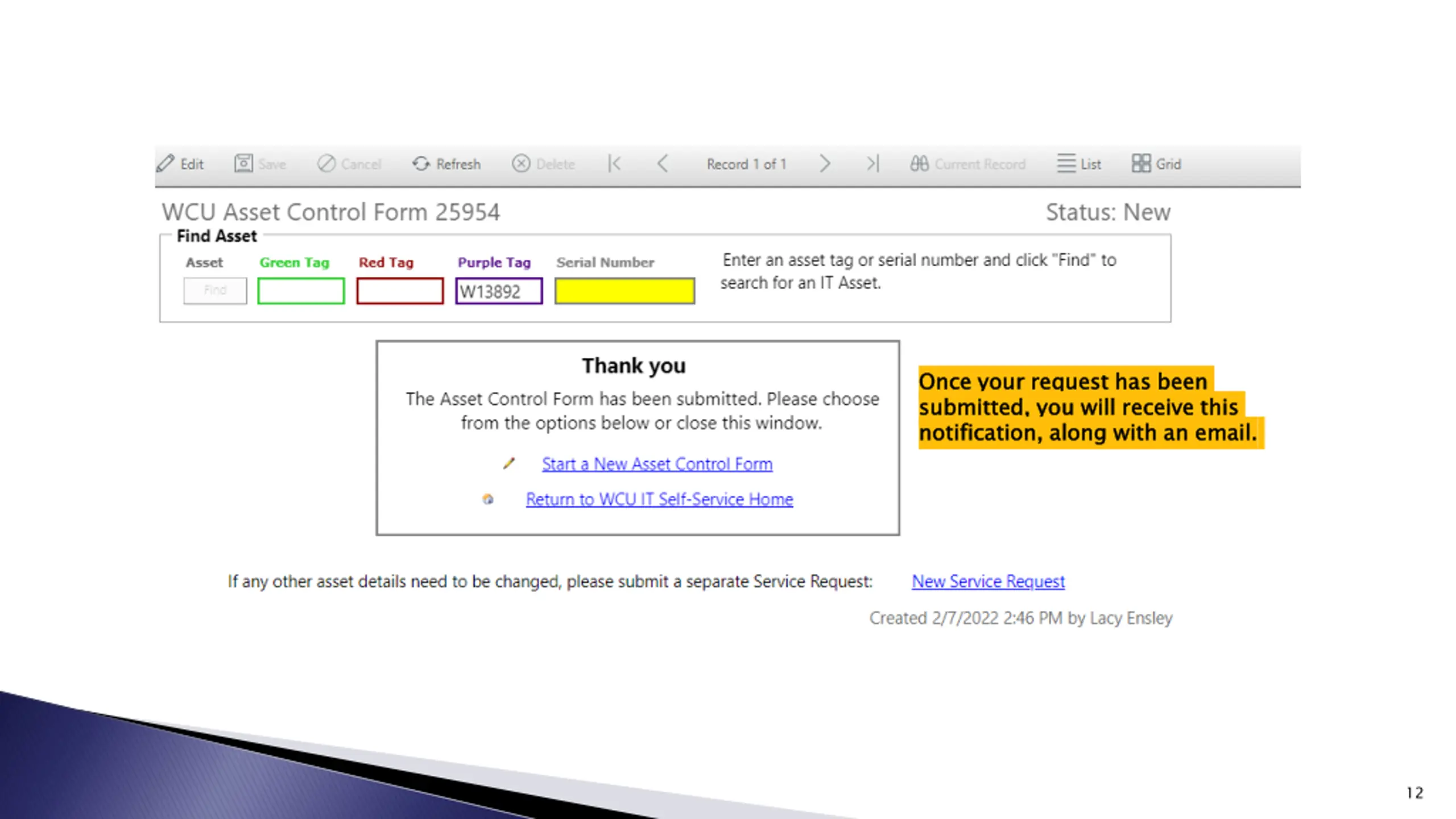Click the Cancel circle-slash icon
1456x819 pixels.
click(x=326, y=164)
